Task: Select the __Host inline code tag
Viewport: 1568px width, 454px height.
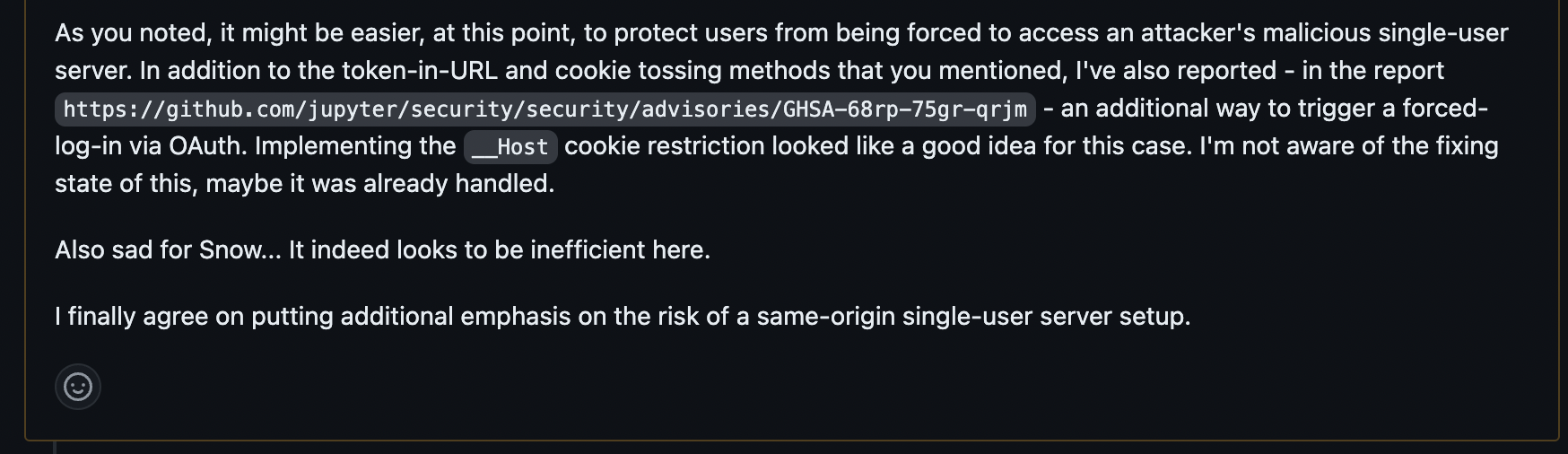Action: pos(510,147)
